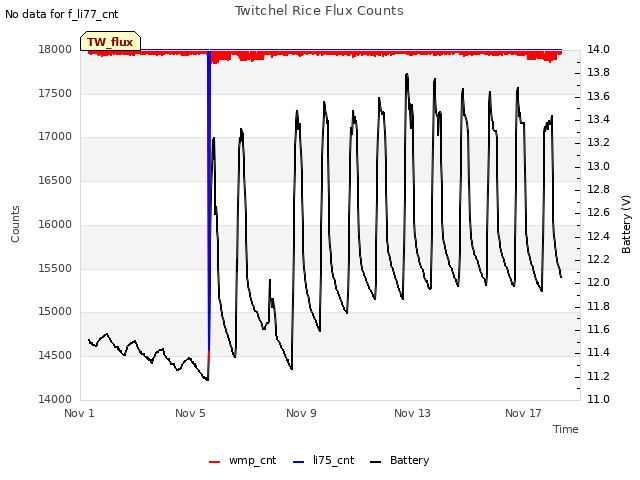Click the 13.4 battery tick label
This screenshot has width=640, height=480.
(598, 120)
